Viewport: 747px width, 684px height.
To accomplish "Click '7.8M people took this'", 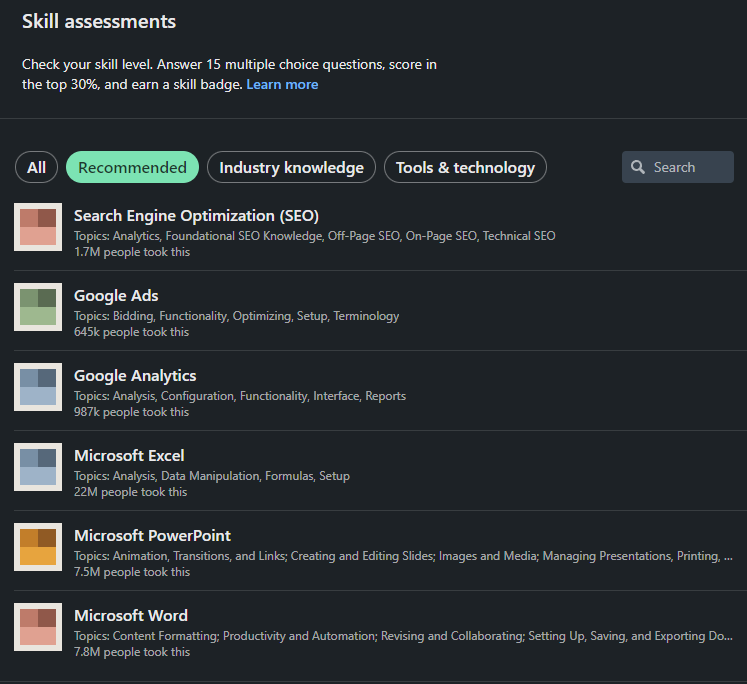I will tap(132, 652).
